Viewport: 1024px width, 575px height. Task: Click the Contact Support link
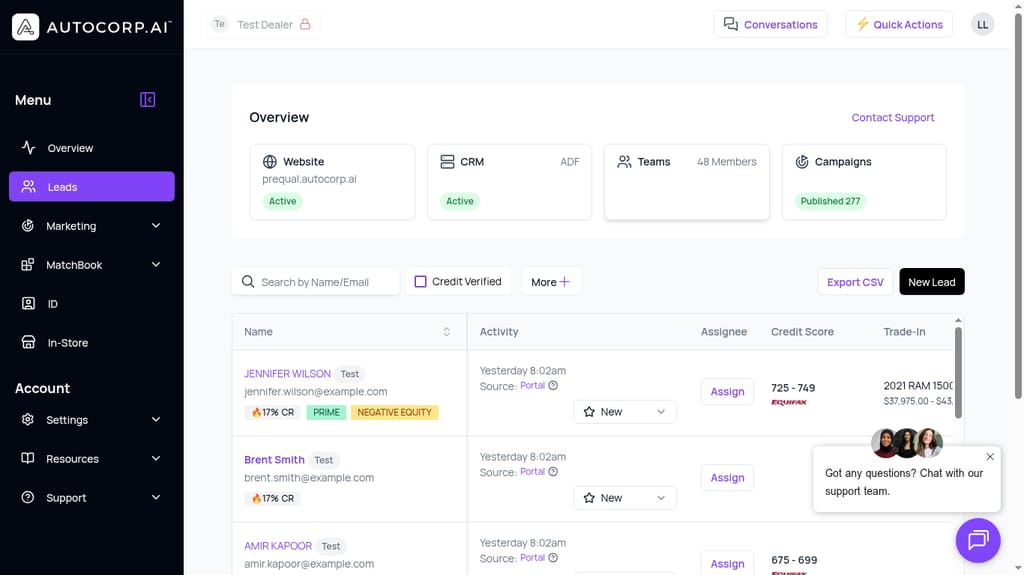click(x=893, y=118)
